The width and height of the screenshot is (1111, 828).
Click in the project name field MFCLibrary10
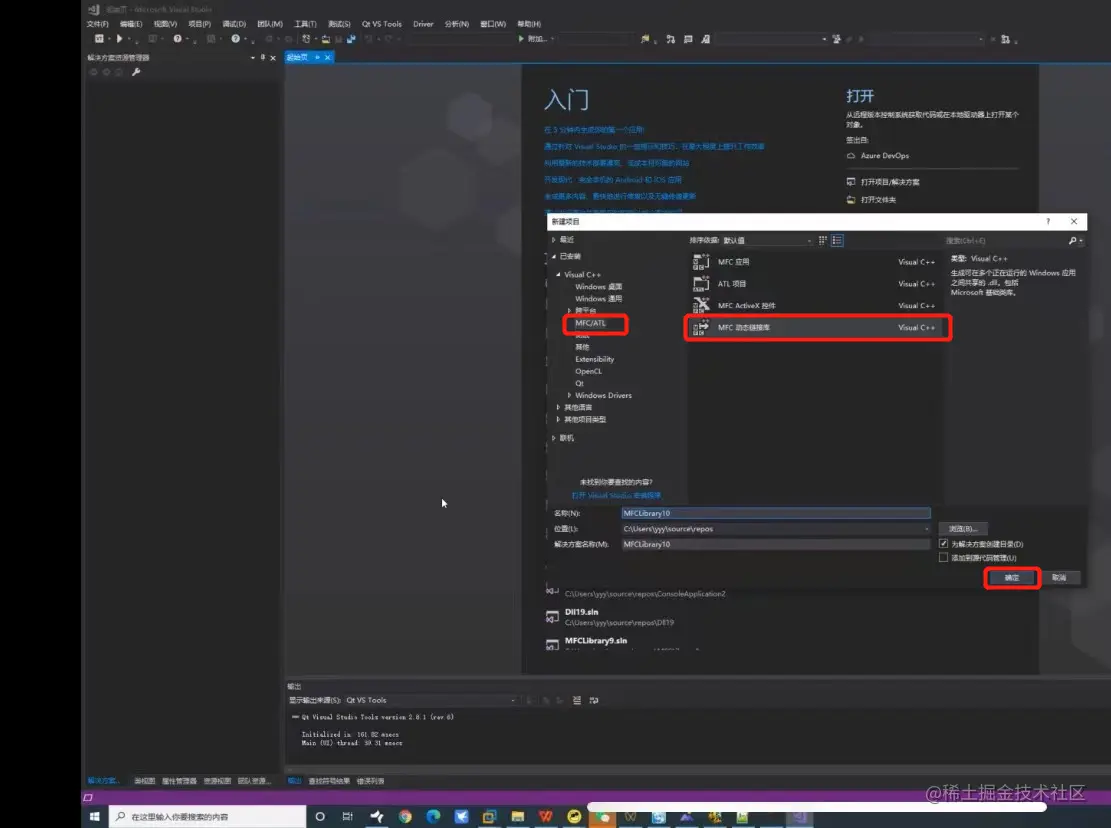coord(776,513)
